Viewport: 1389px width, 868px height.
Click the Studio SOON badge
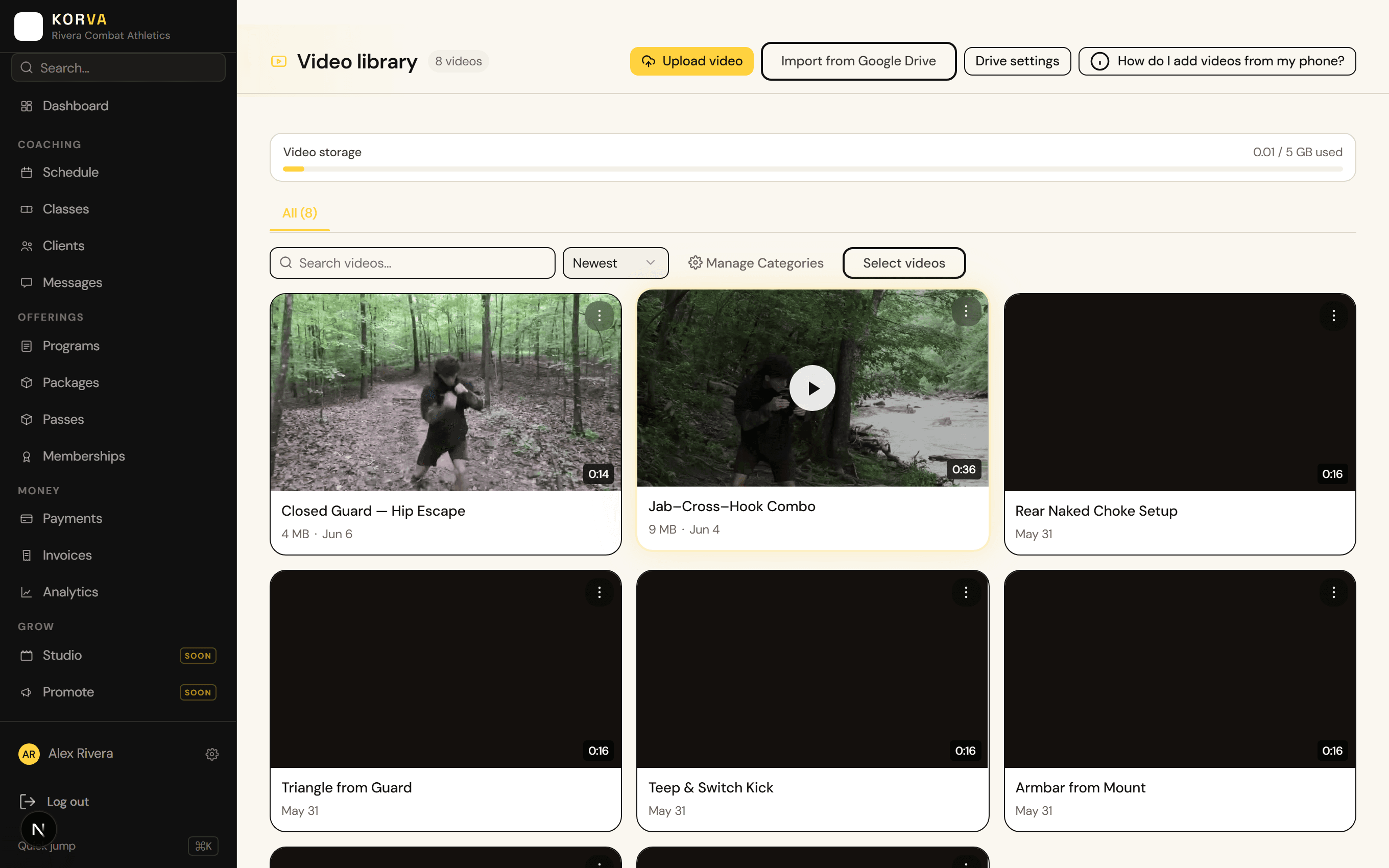coord(198,656)
